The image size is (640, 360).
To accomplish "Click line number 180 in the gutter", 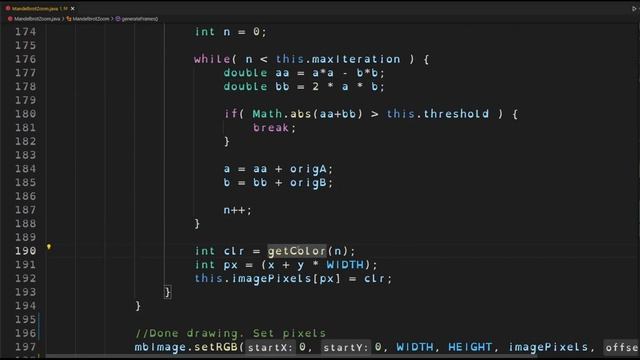I will coord(25,114).
